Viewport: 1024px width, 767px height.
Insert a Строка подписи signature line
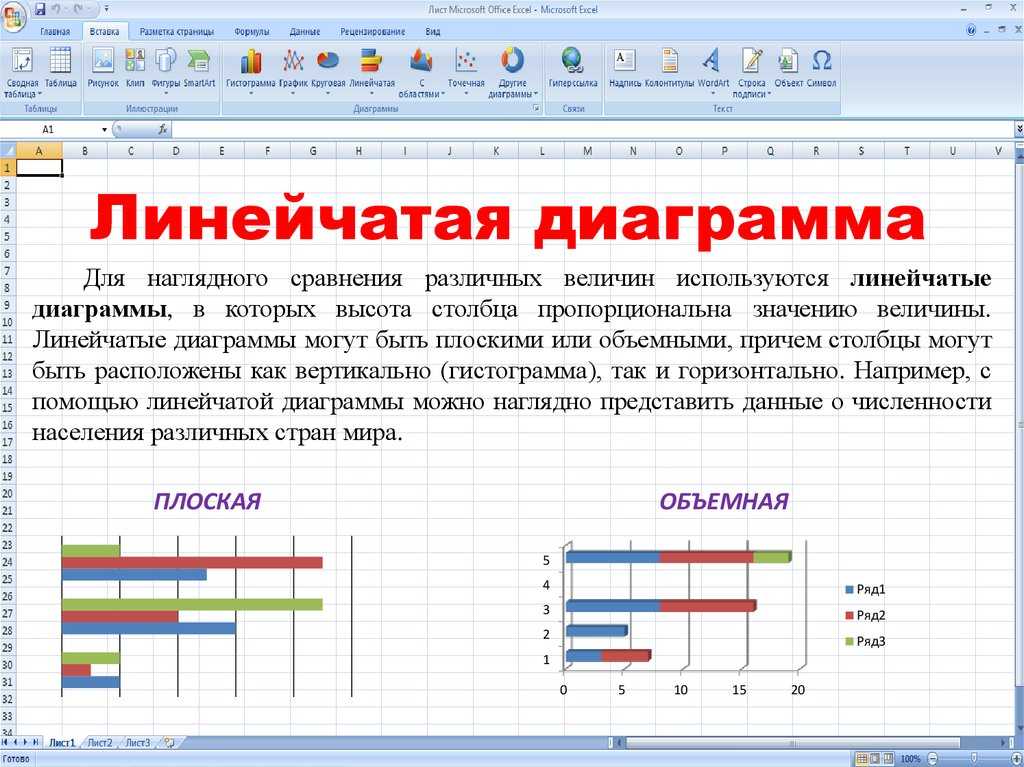pos(752,72)
